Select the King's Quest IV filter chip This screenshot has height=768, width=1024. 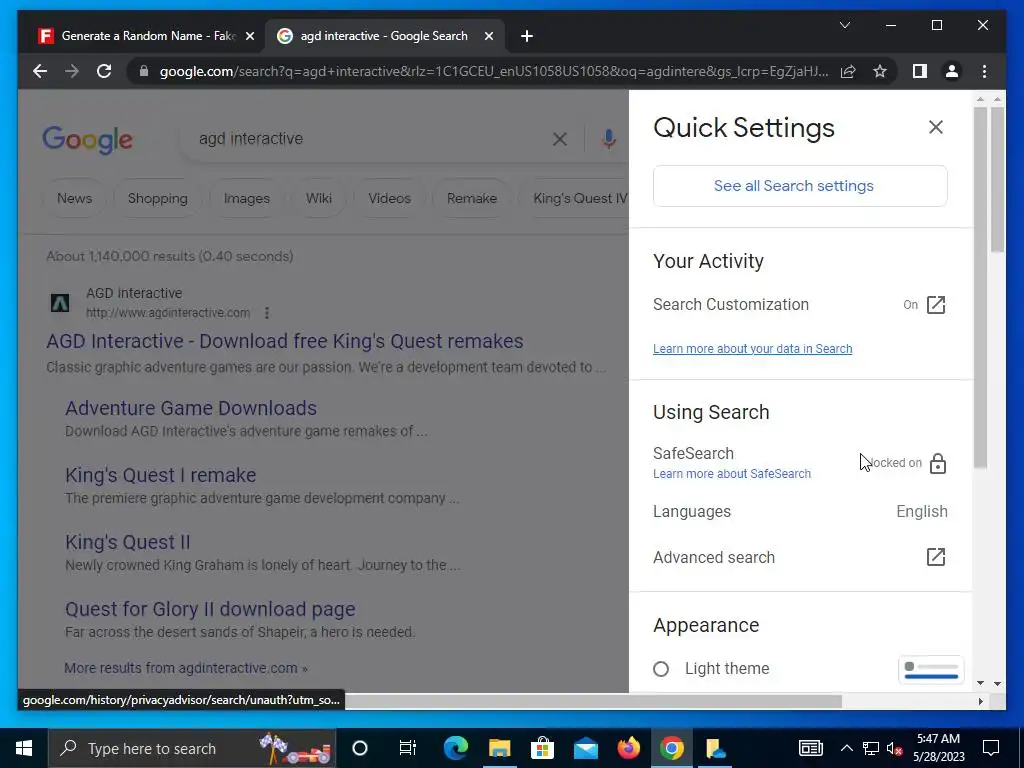click(573, 199)
